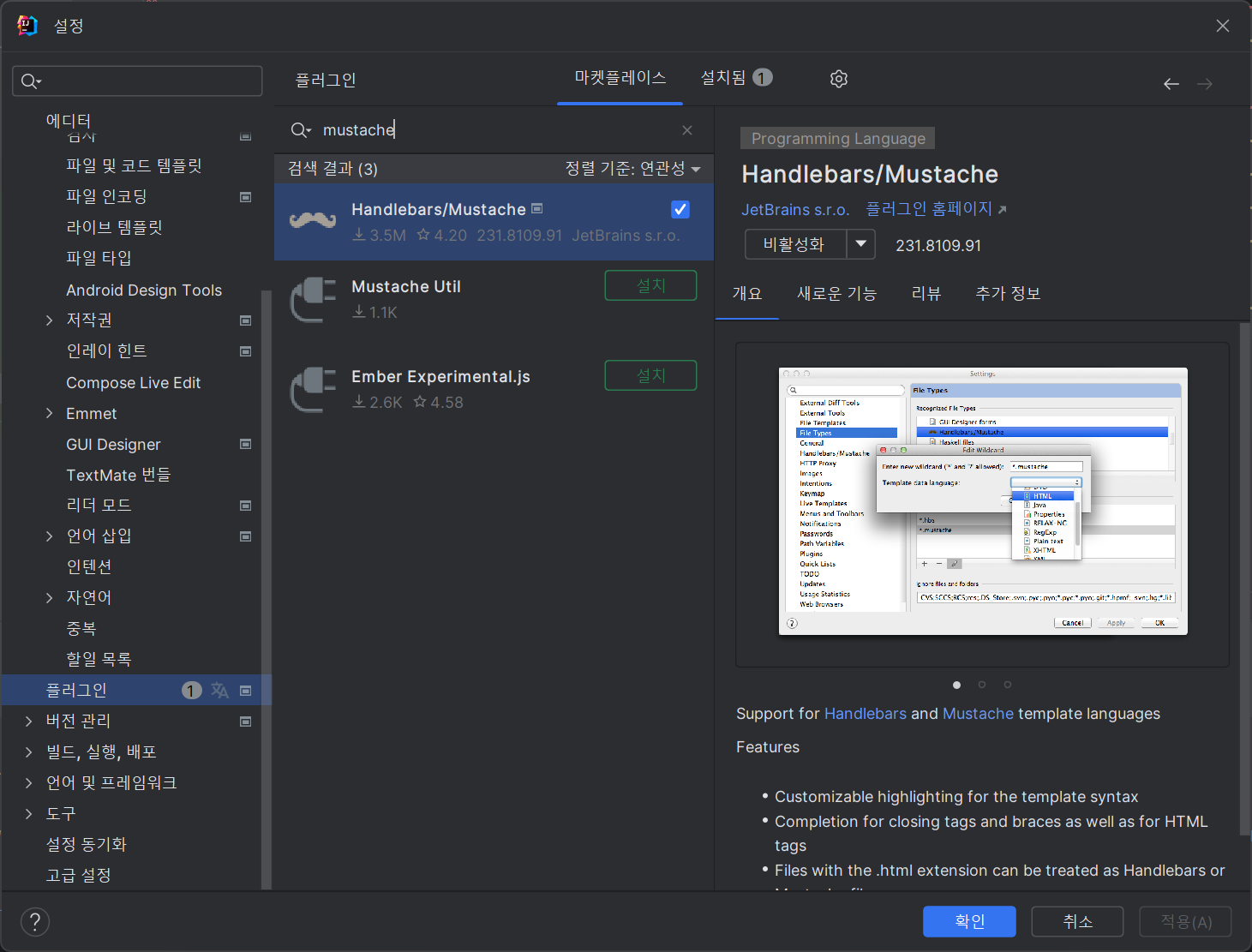Select TextMate 번들 in tree

click(x=118, y=475)
